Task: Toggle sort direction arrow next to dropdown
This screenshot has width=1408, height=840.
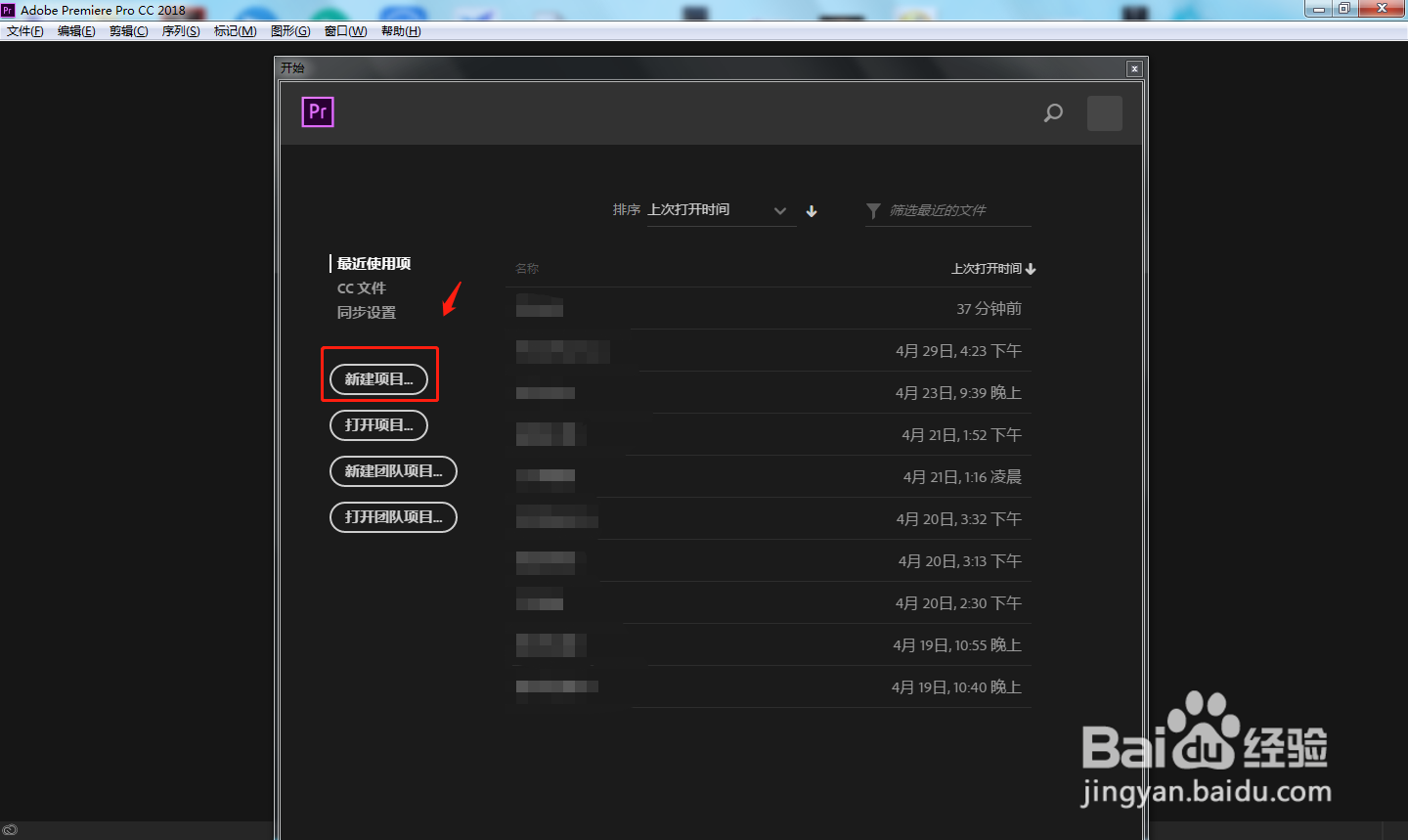Action: point(812,211)
